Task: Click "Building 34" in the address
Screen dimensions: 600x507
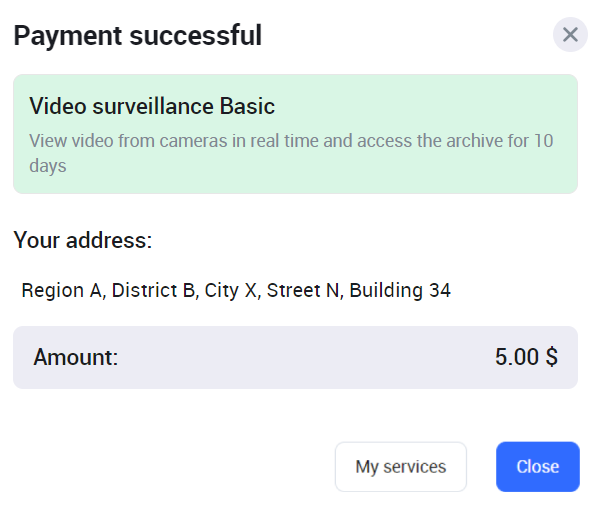Action: pyautogui.click(x=400, y=291)
